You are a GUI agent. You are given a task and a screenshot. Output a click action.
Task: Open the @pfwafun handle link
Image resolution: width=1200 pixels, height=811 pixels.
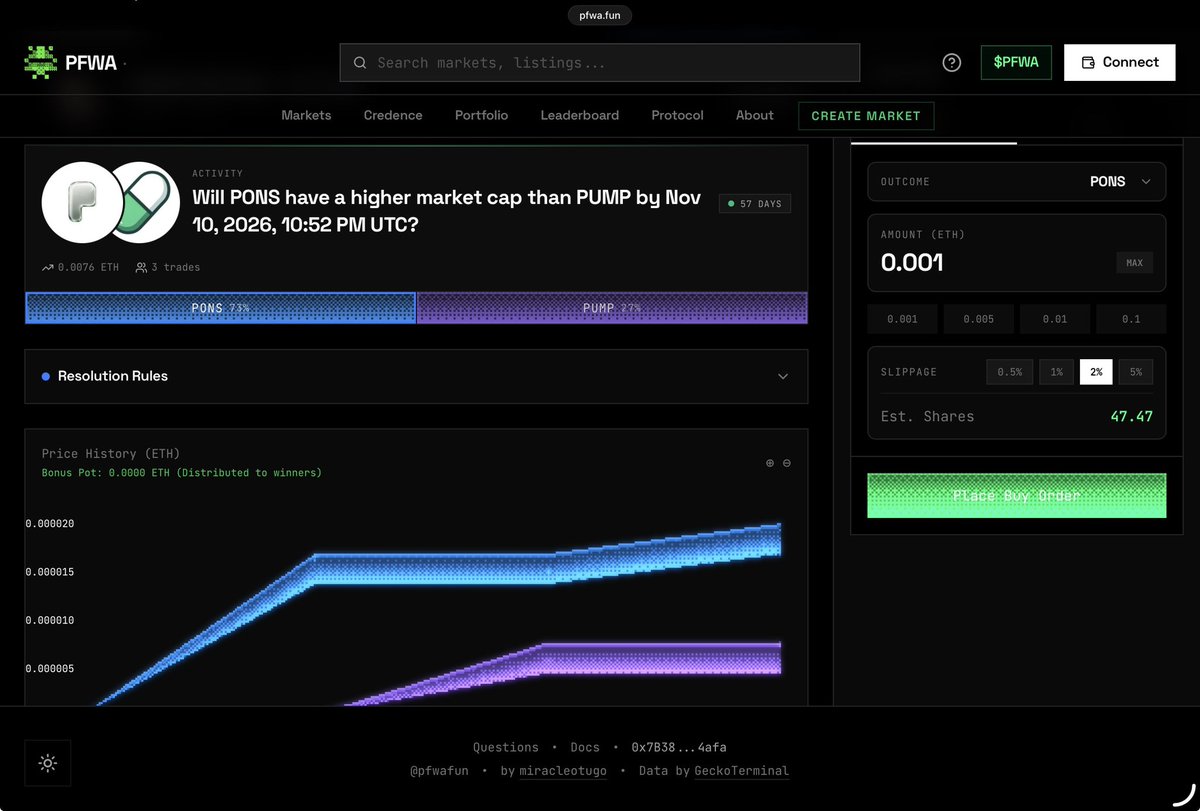pos(439,771)
